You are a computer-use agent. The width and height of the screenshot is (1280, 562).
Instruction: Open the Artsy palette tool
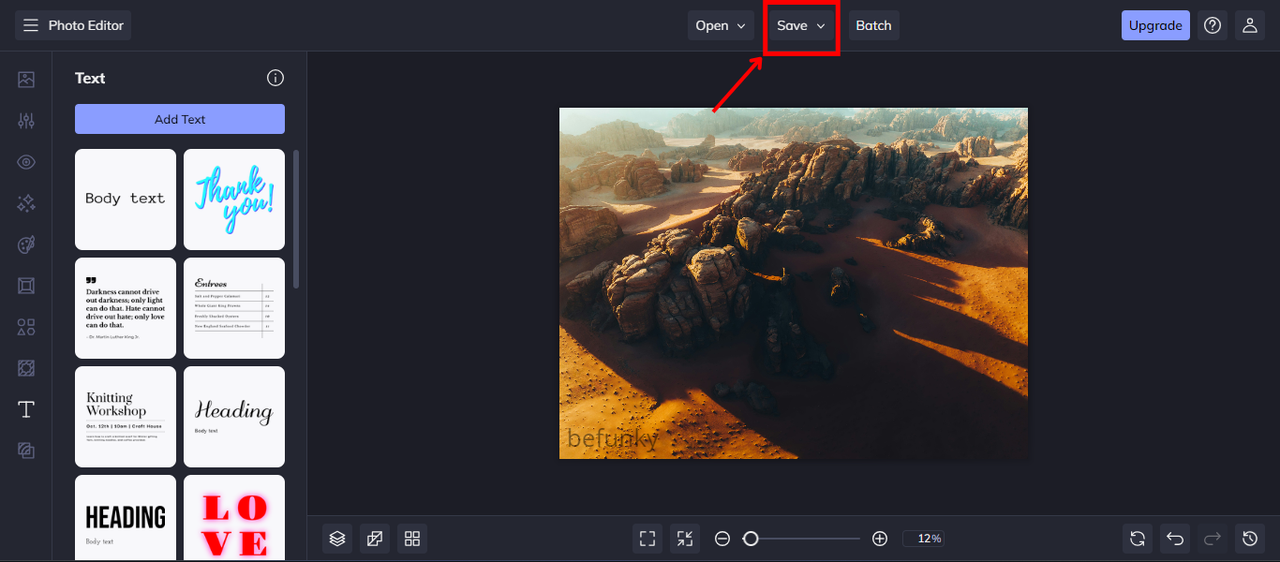[26, 245]
